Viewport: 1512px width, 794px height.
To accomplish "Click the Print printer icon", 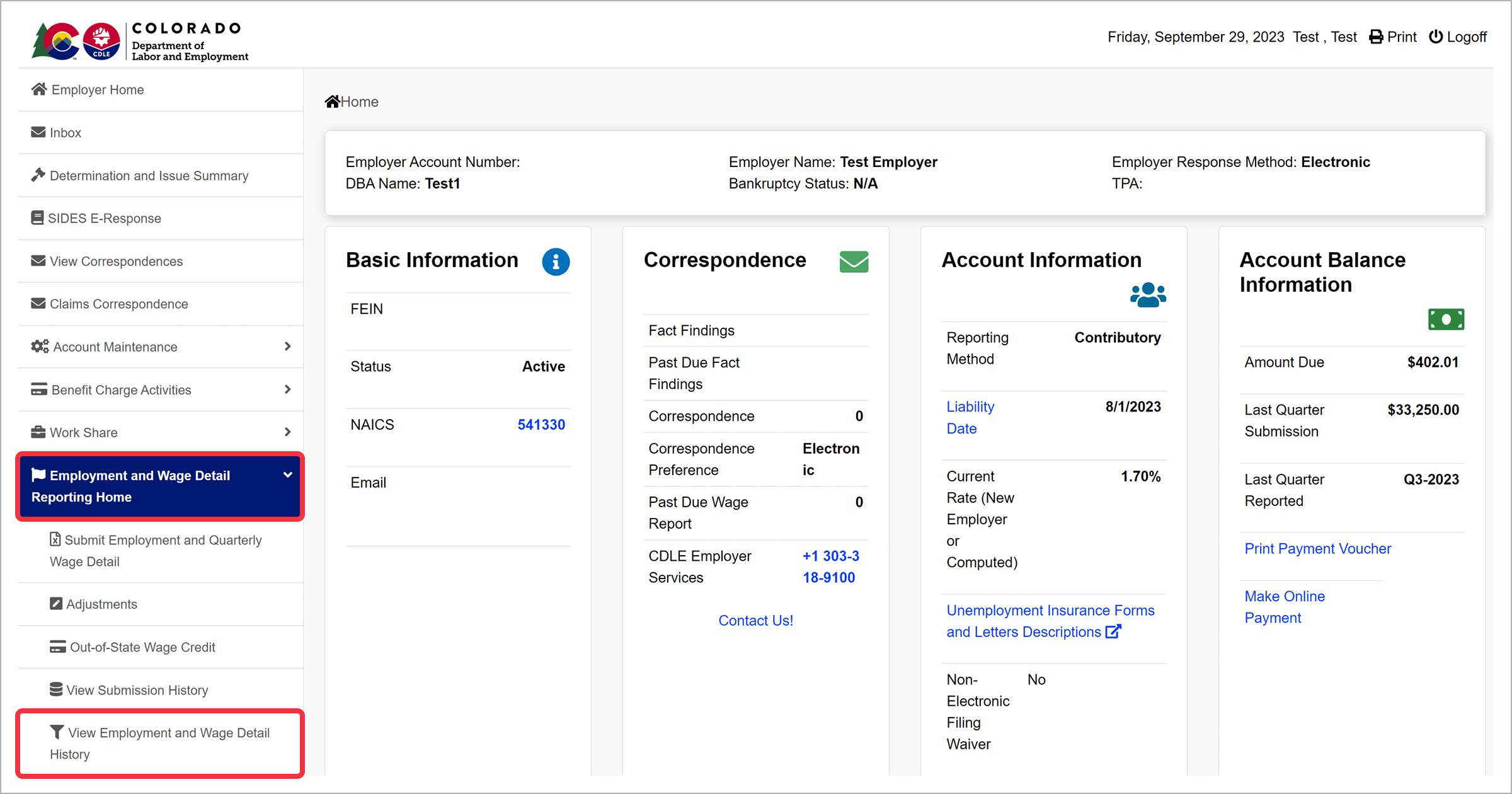I will coord(1376,37).
